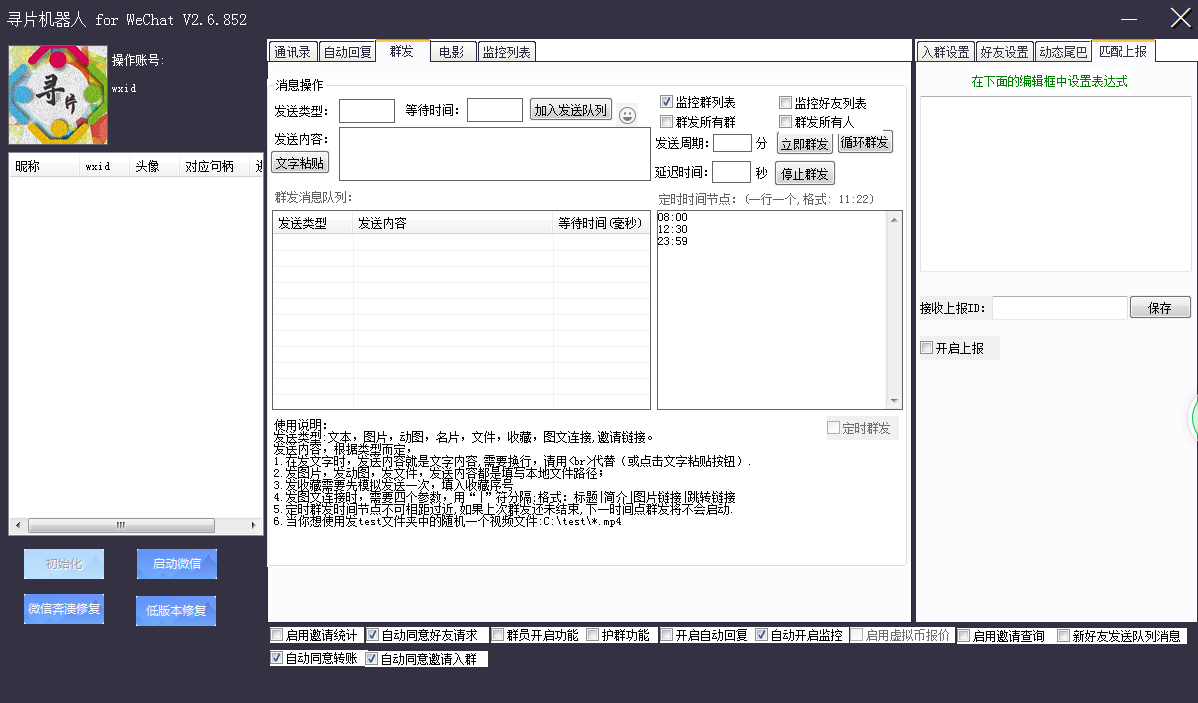Click the 12:30 time node entry
This screenshot has height=703, width=1198.
tap(672, 229)
